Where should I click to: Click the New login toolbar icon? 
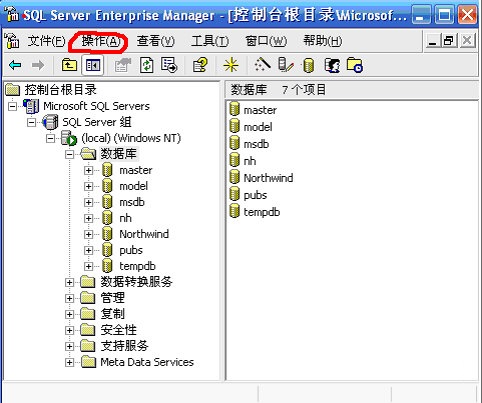coord(332,65)
